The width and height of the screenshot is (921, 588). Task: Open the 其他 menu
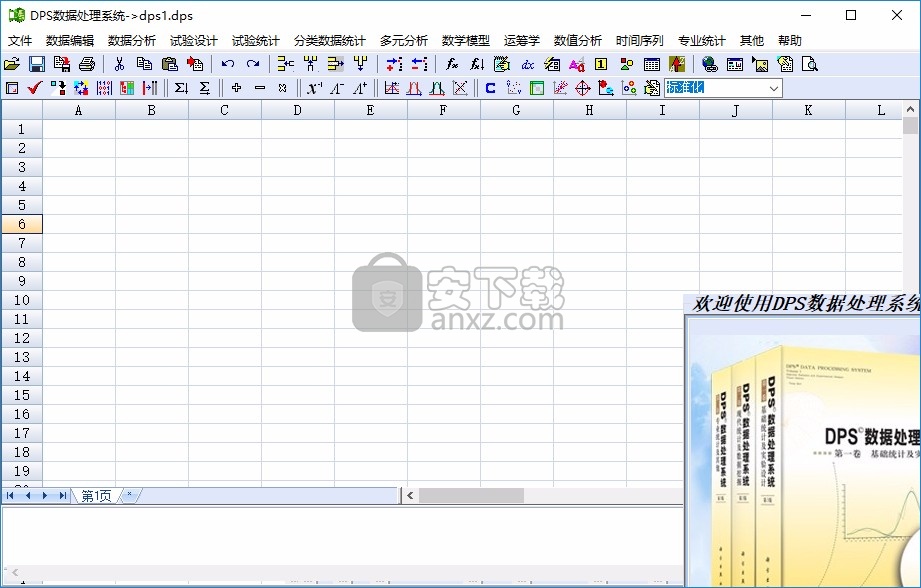coord(752,41)
